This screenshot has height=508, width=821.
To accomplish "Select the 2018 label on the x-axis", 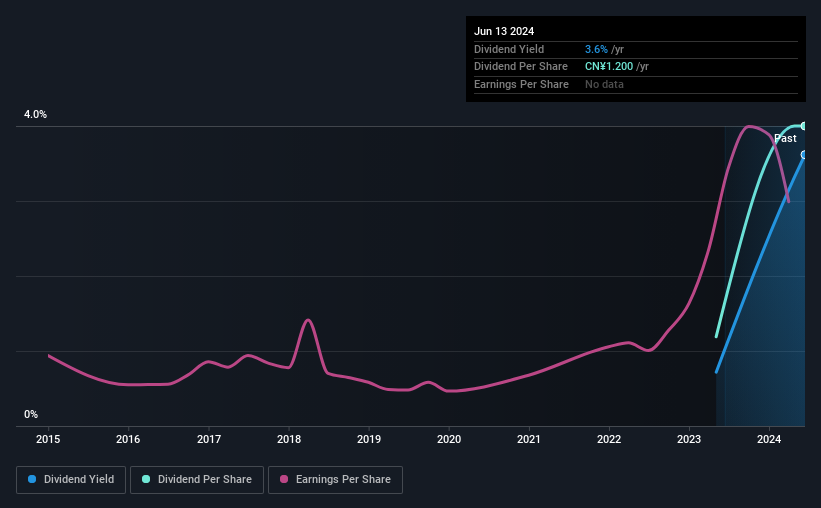I will tap(289, 439).
